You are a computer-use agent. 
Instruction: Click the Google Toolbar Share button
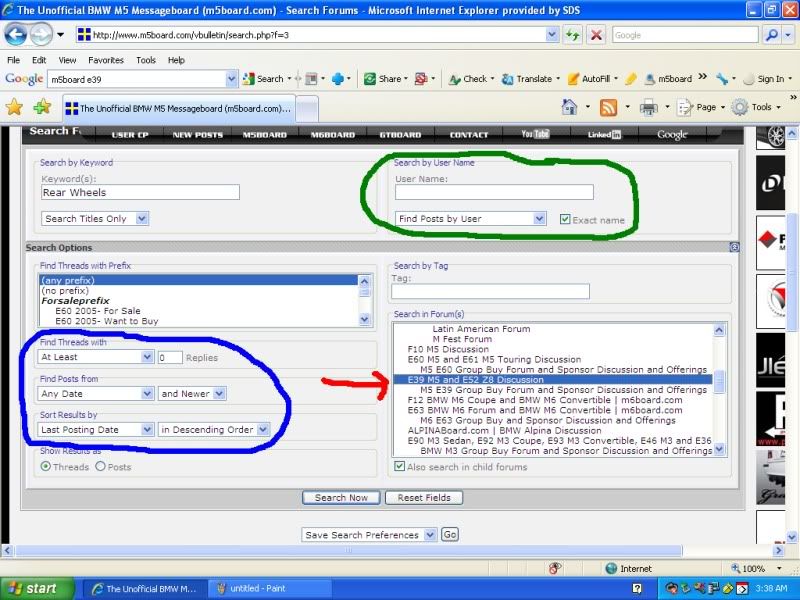(x=384, y=79)
